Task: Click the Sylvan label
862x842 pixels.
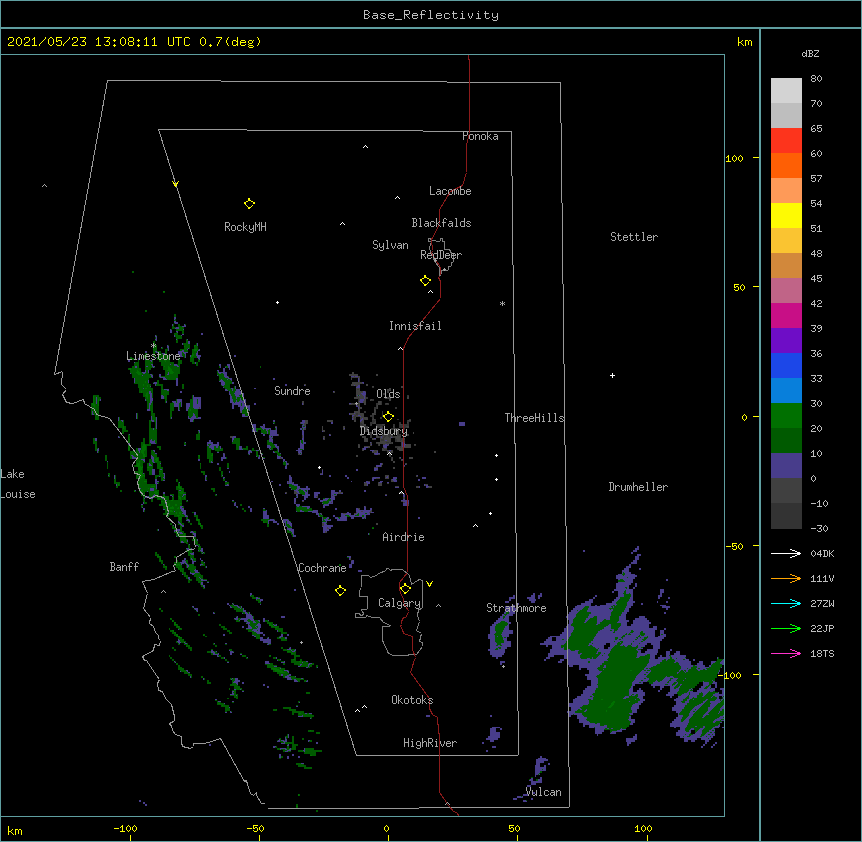Action: [390, 245]
